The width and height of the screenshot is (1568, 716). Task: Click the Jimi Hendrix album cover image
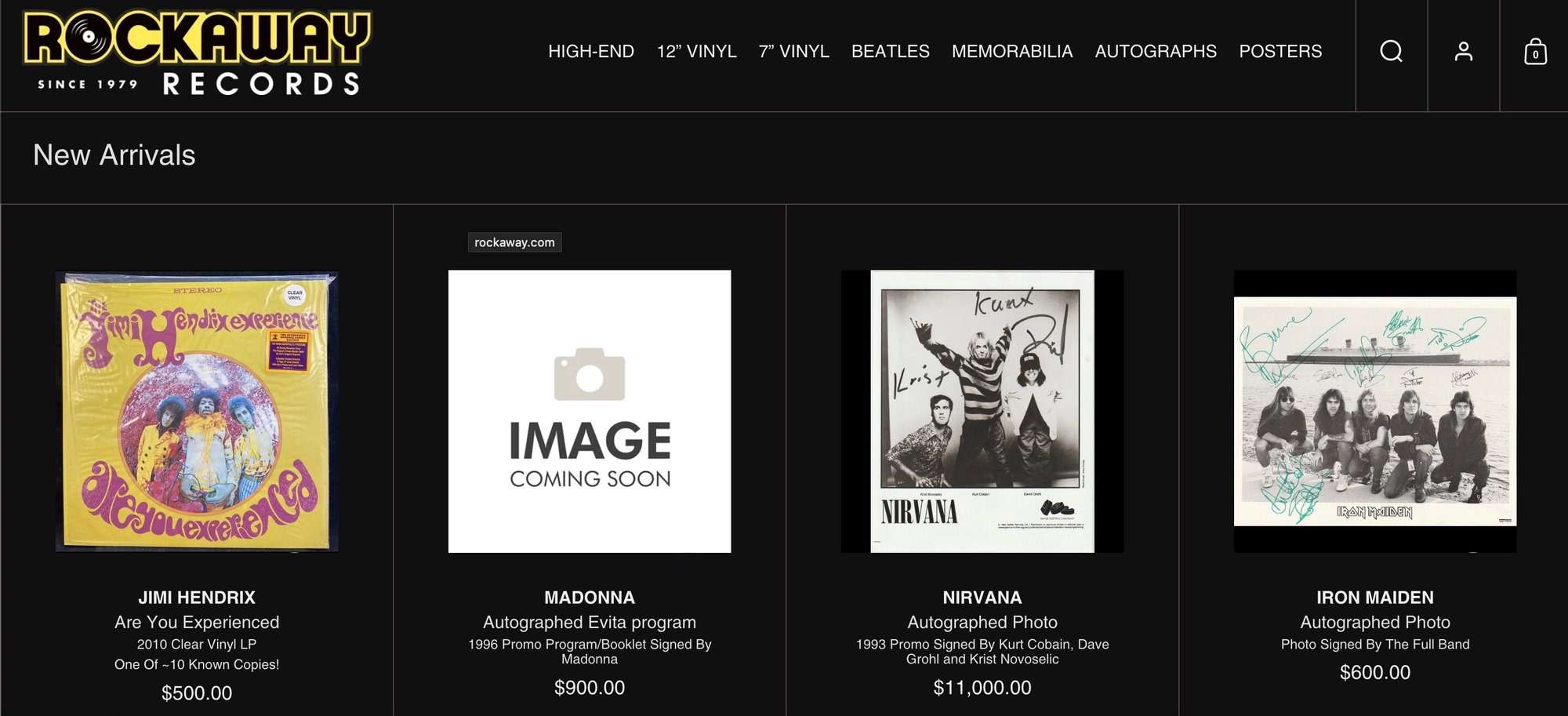[x=197, y=412]
